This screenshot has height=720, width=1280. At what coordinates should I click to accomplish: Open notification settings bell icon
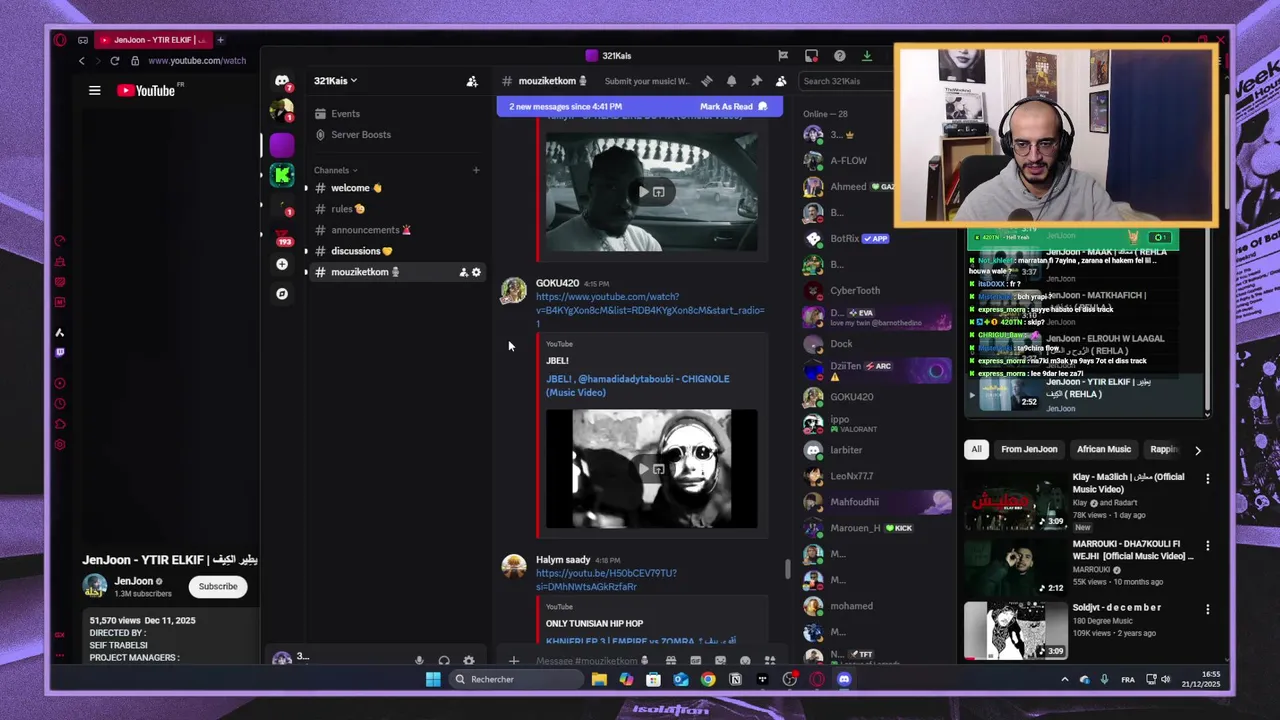(x=731, y=81)
